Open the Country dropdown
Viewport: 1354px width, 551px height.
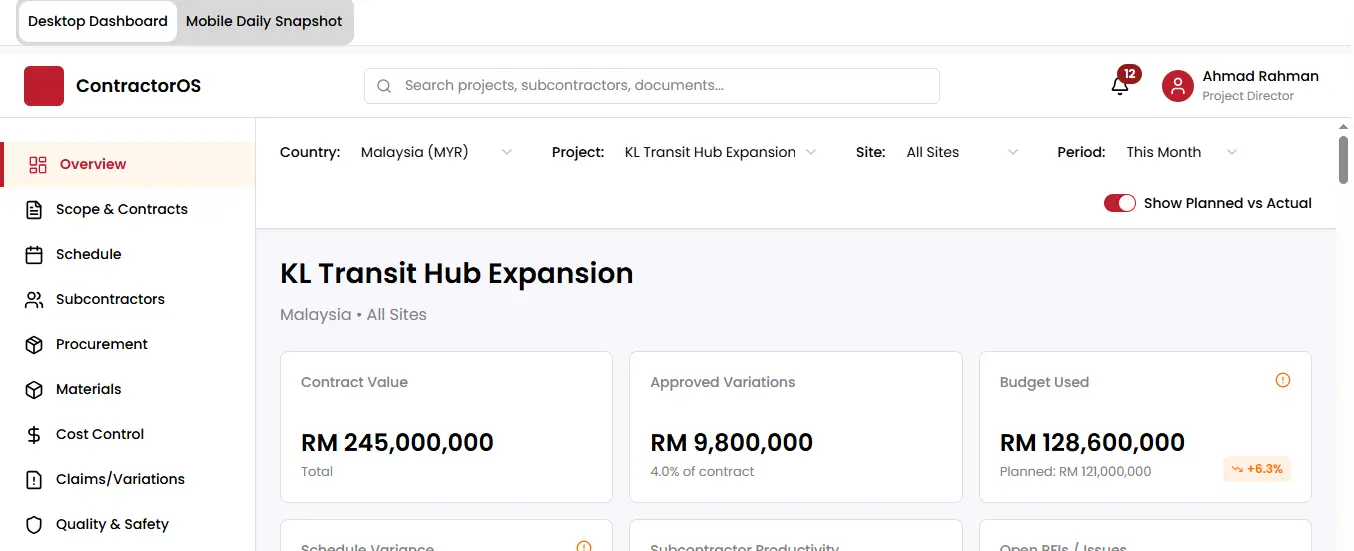point(436,152)
